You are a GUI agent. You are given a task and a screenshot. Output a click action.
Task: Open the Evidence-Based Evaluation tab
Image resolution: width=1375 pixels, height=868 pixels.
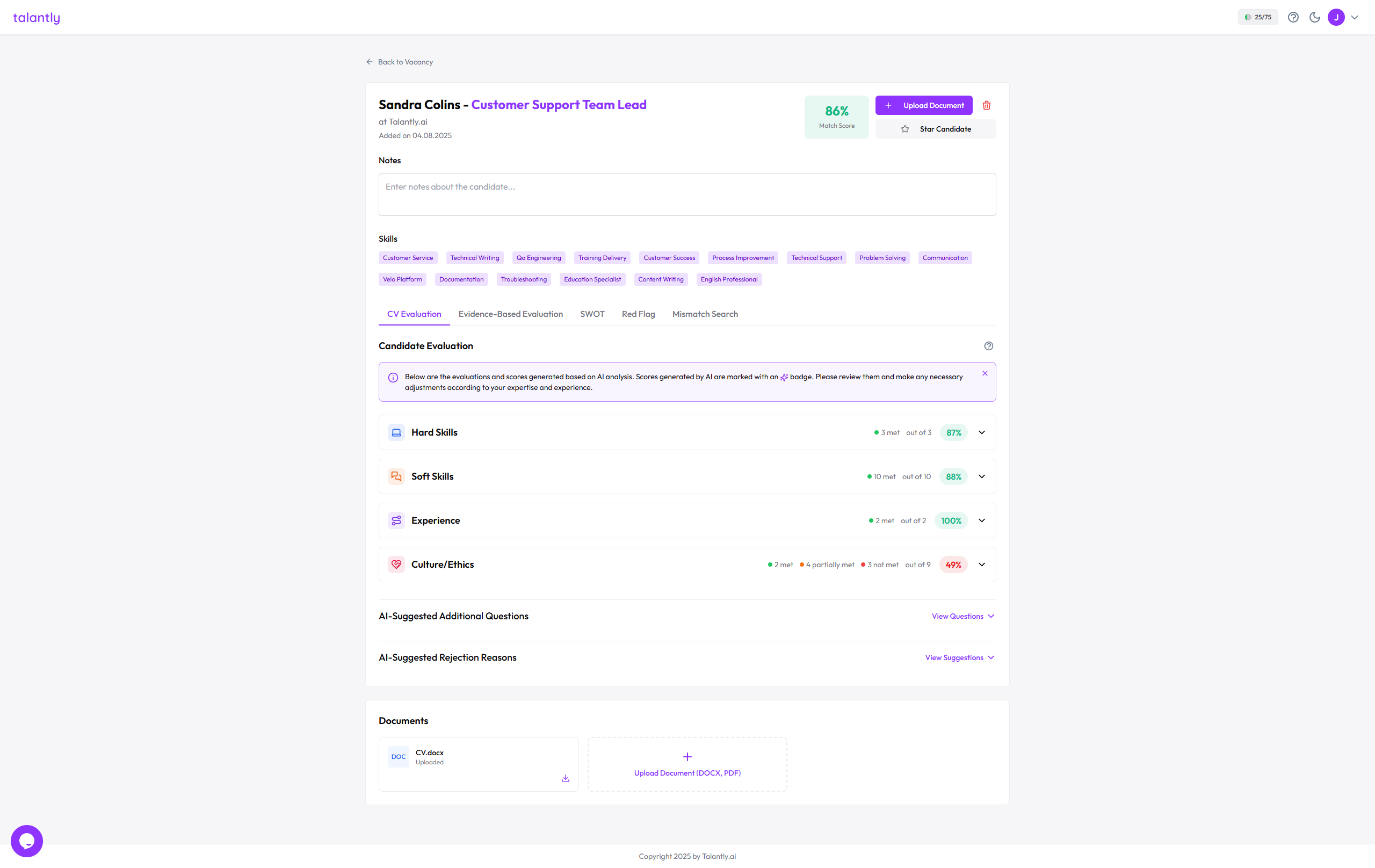click(510, 314)
